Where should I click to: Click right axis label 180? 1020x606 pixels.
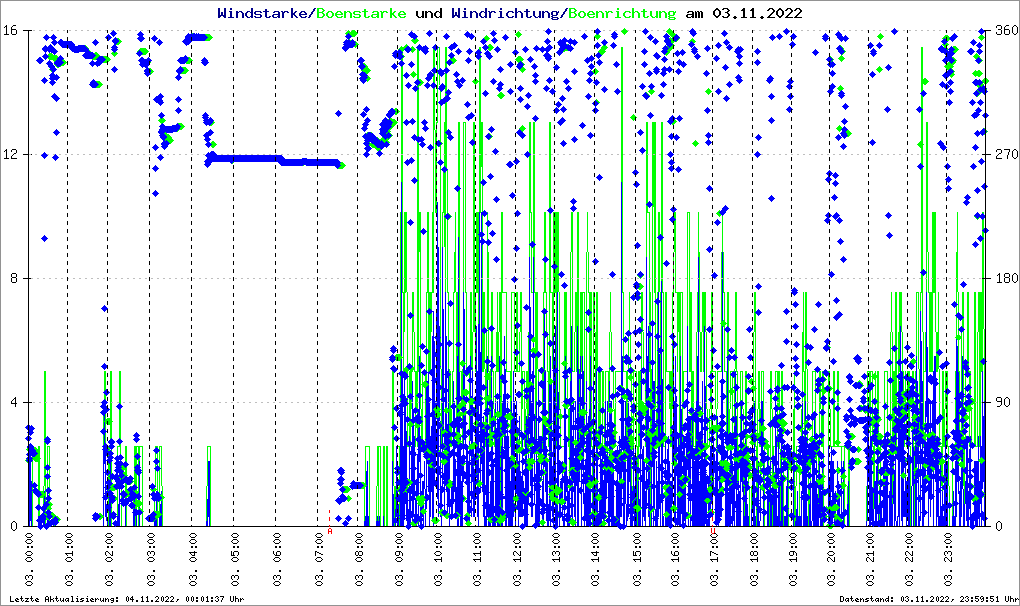[1007, 278]
